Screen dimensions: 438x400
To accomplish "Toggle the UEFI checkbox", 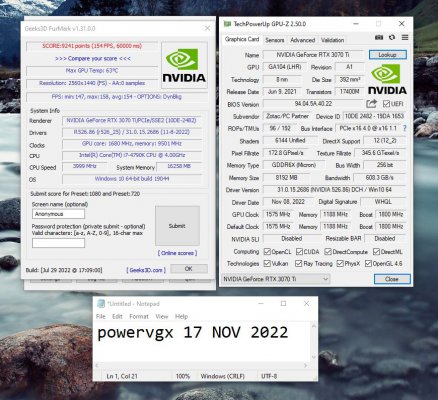I will [386, 104].
